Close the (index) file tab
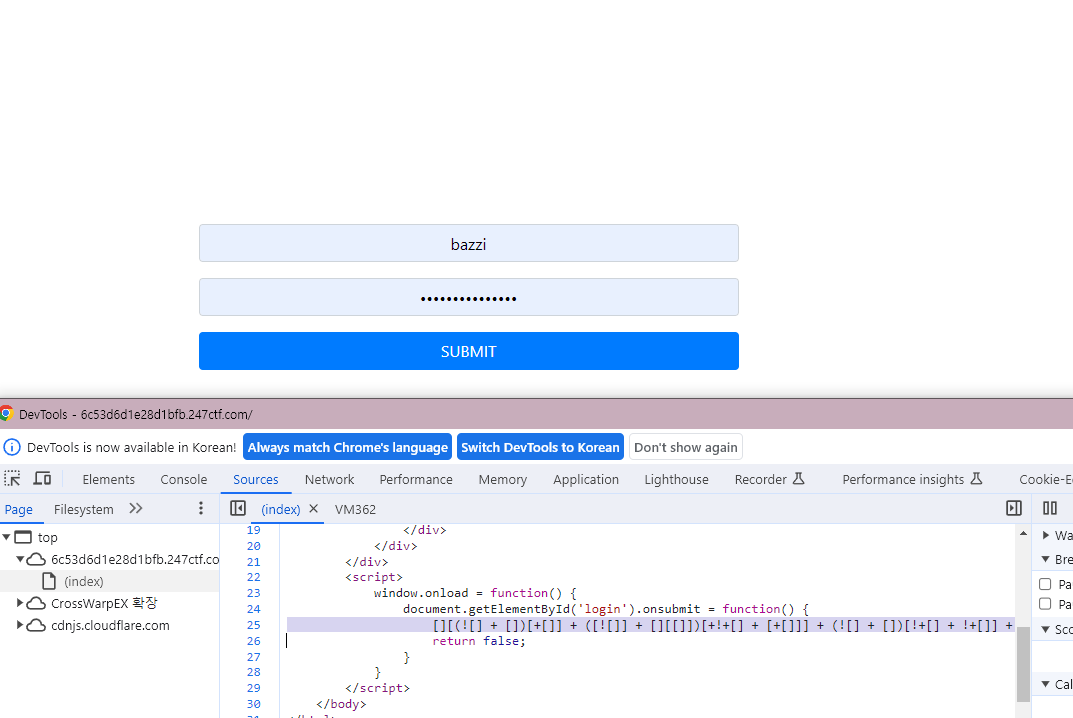The width and height of the screenshot is (1073, 718). pos(313,509)
